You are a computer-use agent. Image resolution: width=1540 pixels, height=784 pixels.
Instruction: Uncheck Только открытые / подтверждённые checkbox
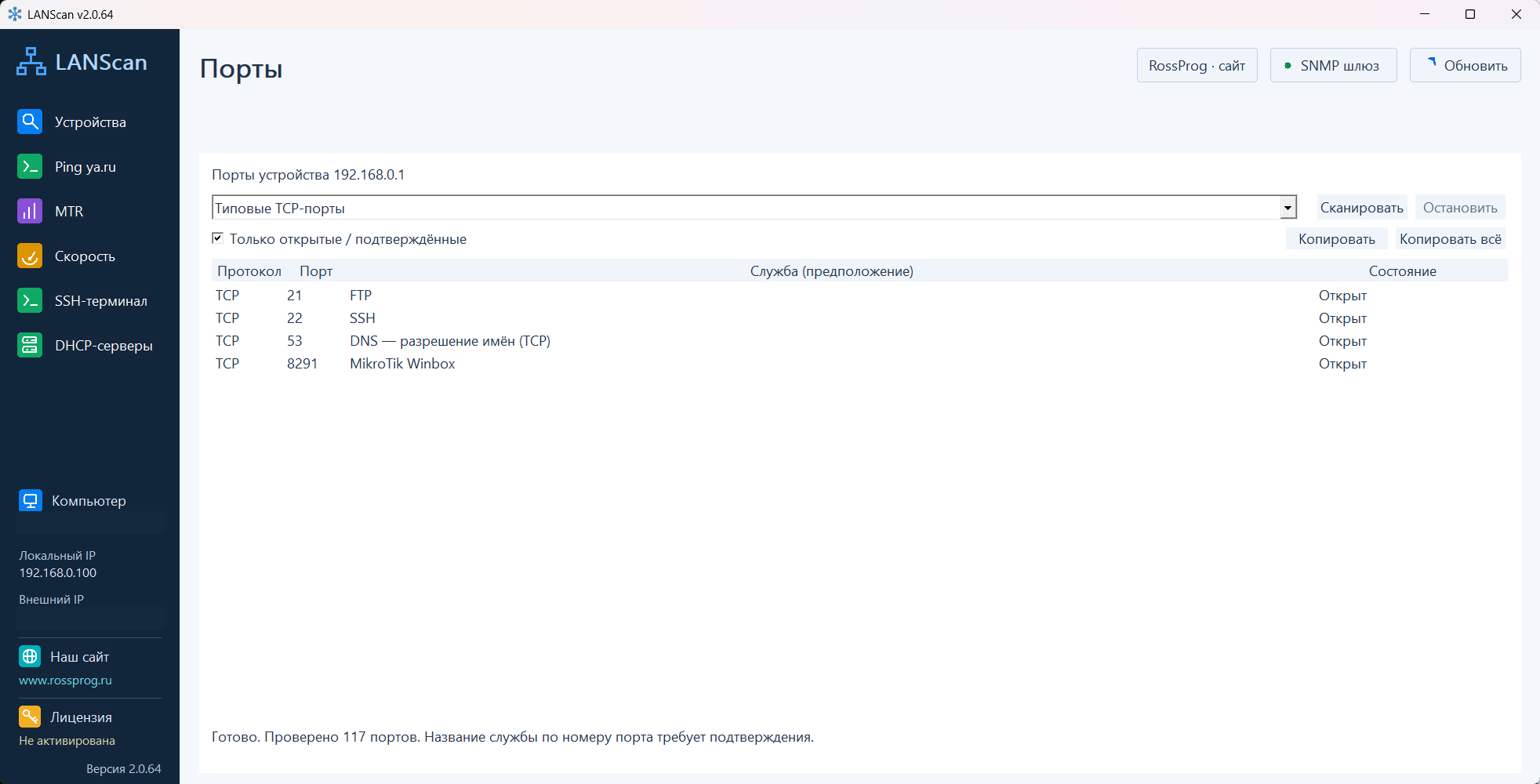click(x=218, y=238)
